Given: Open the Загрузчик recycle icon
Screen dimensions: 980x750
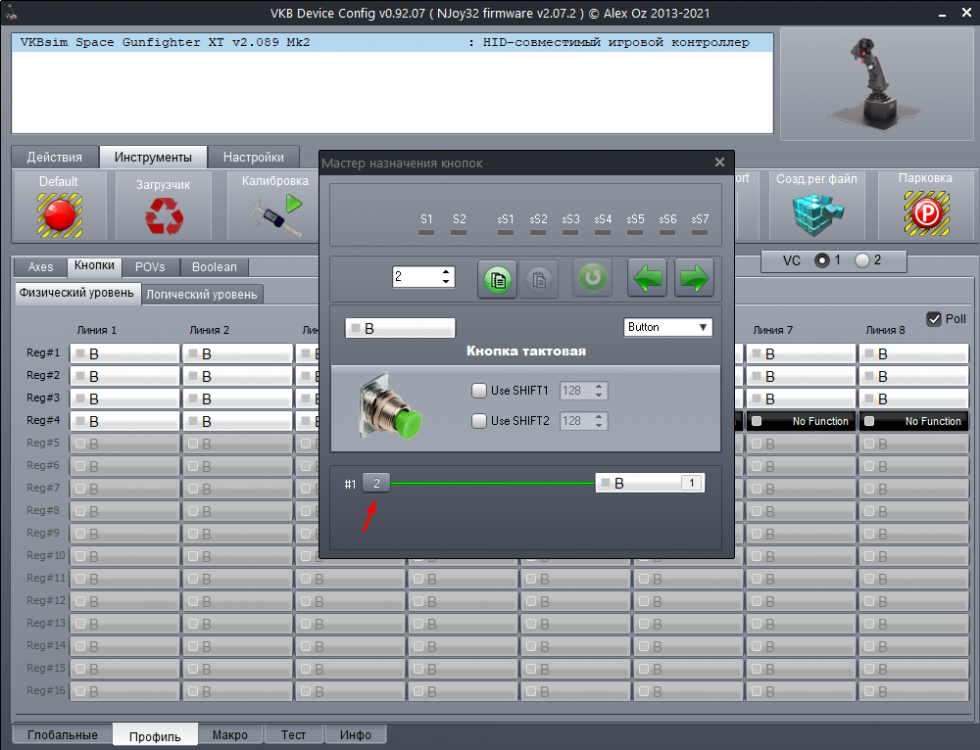Looking at the screenshot, I should point(163,210).
